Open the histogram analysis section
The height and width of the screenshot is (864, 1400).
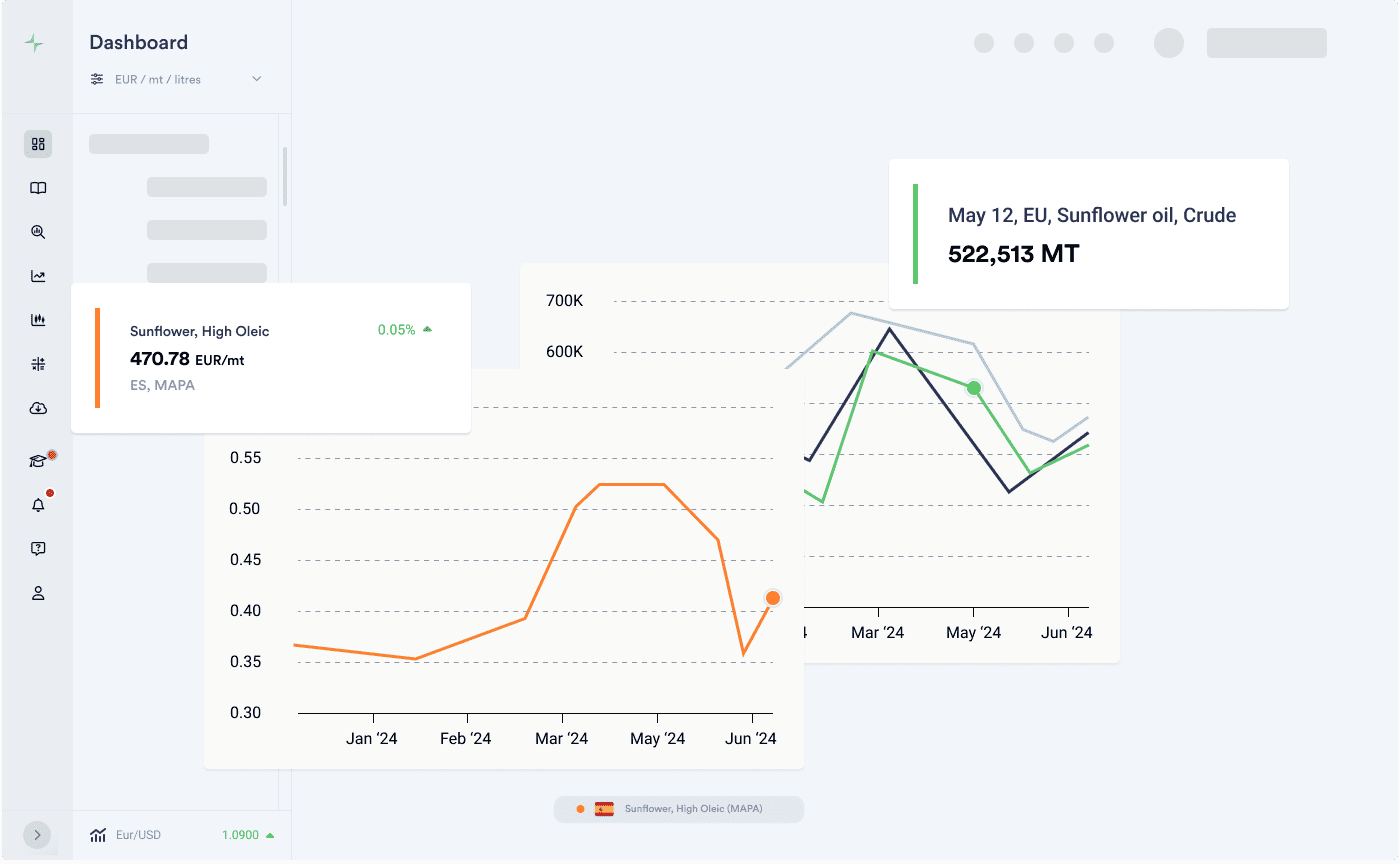[38, 319]
